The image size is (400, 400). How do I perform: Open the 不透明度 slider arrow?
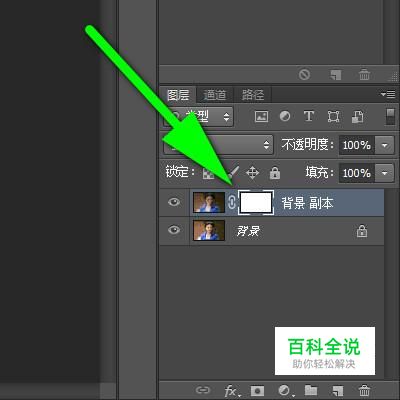coord(385,145)
